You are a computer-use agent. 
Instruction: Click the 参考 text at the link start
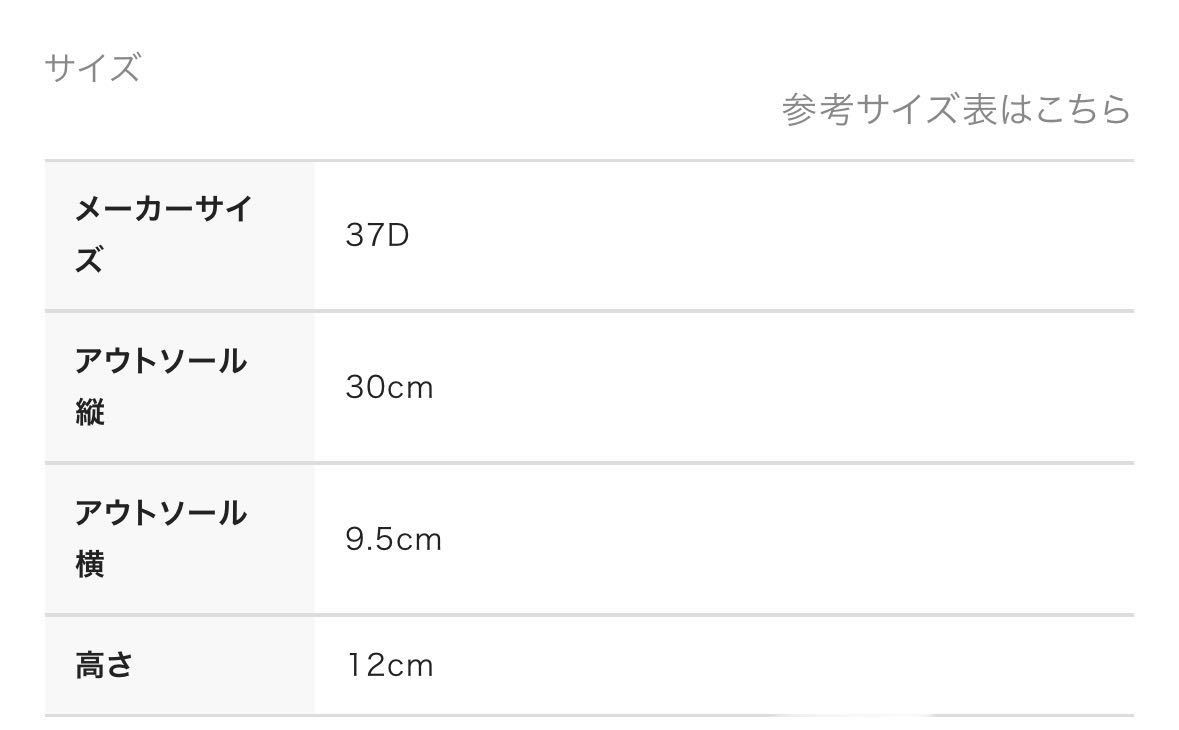[x=816, y=109]
